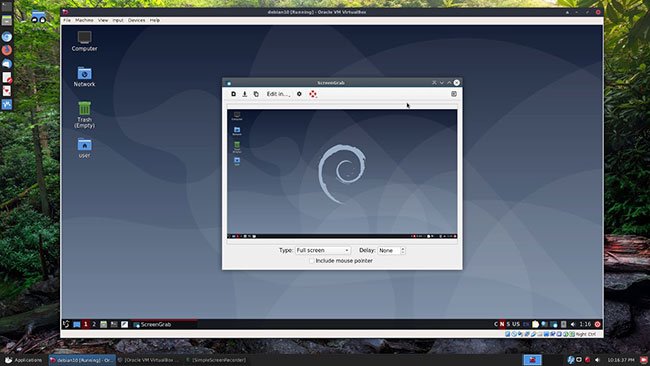Click the host workspace pager

tap(533, 360)
